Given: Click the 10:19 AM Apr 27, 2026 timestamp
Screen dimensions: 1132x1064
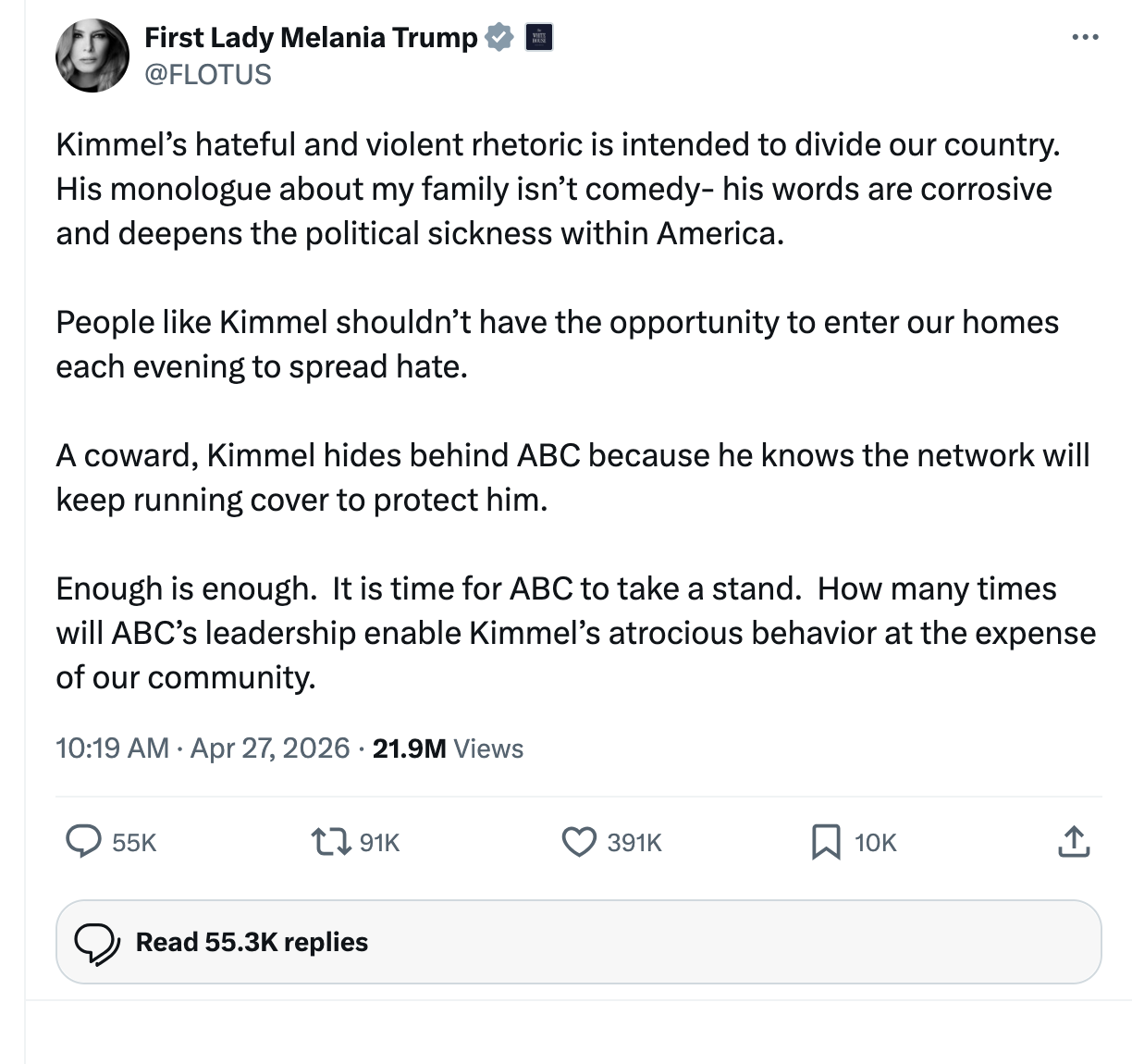Looking at the screenshot, I should [203, 748].
